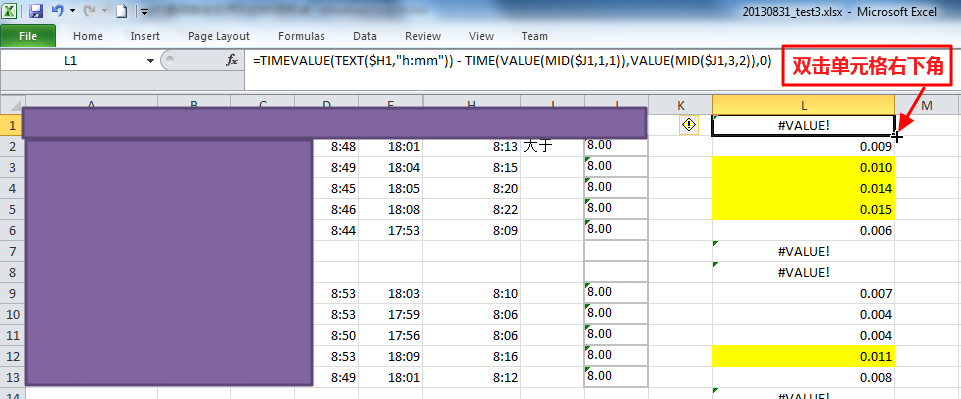
Task: Select cell showing time 8:16
Action: 471,355
